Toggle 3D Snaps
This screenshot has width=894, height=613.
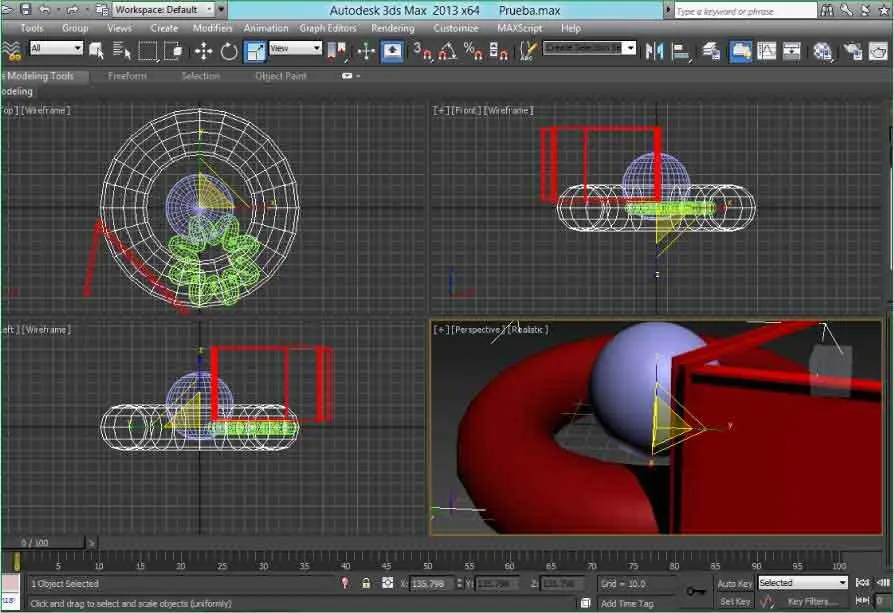pos(422,51)
